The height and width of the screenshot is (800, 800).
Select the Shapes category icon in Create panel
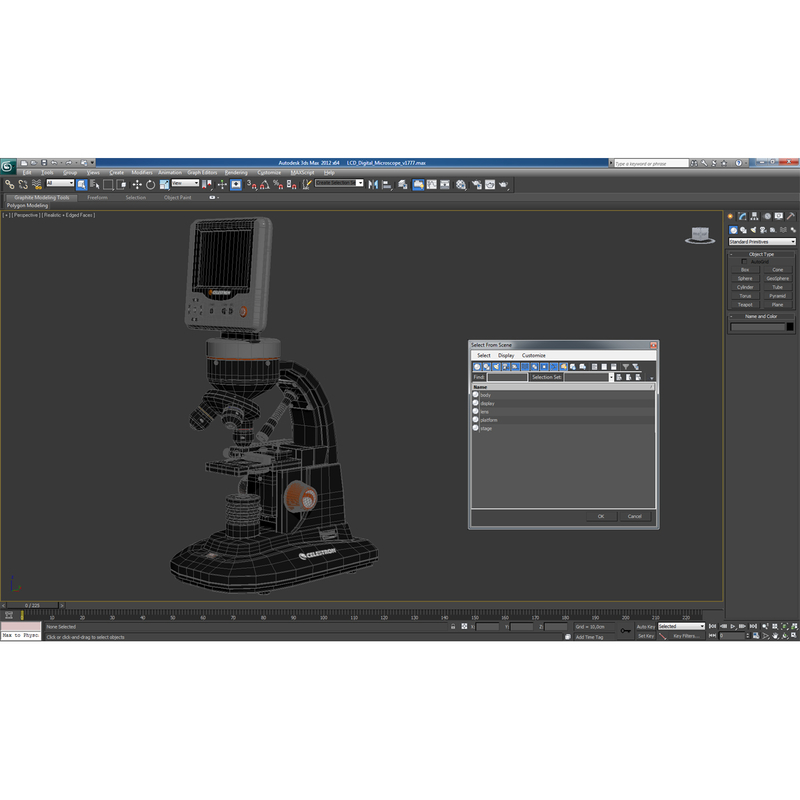744,230
